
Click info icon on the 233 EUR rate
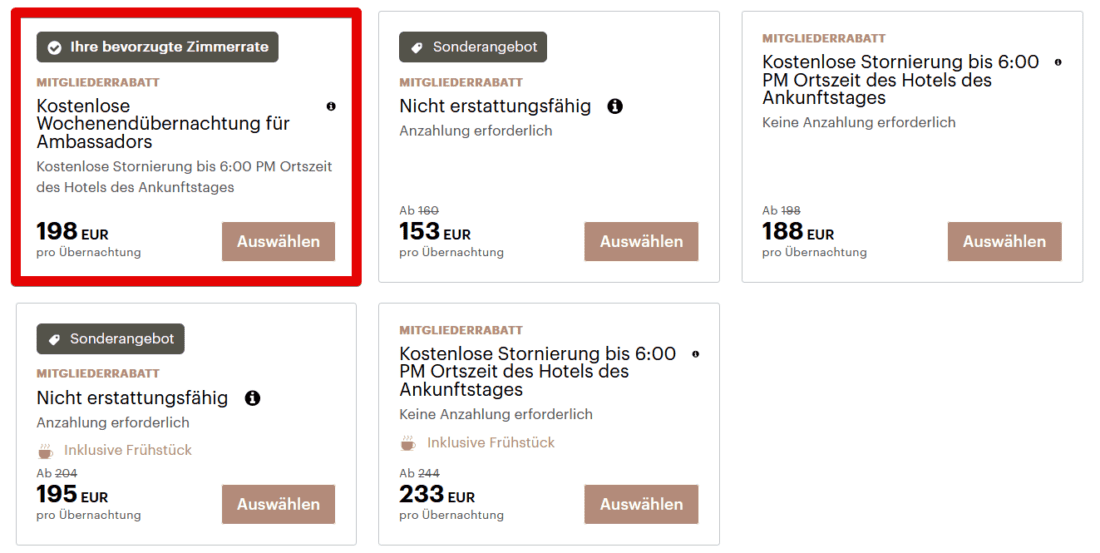pos(695,354)
